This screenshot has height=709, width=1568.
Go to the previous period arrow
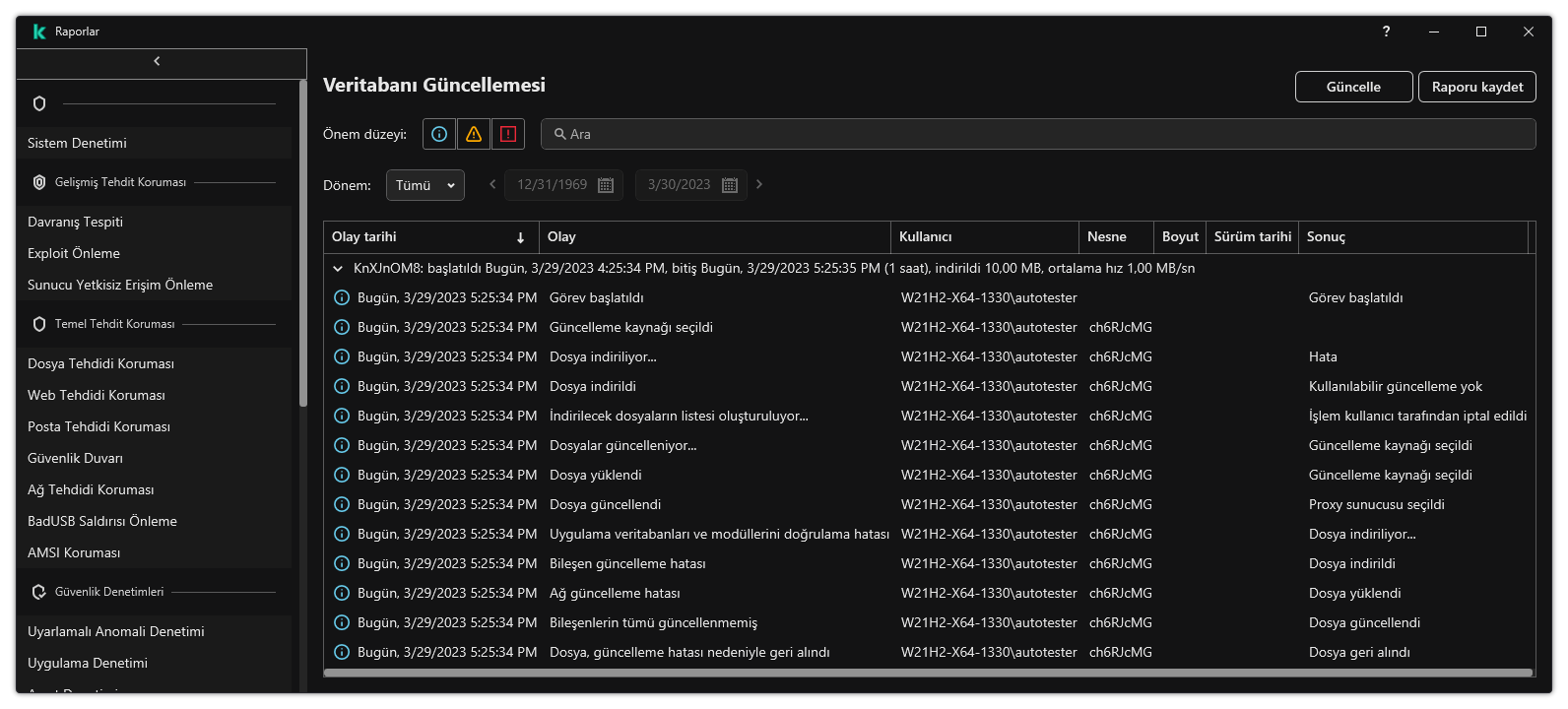click(x=492, y=184)
